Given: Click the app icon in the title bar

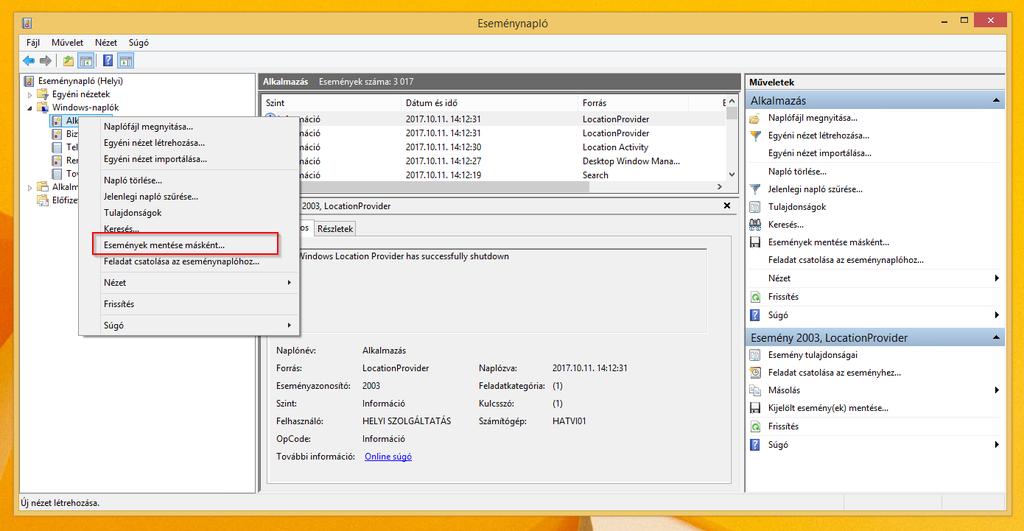Looking at the screenshot, I should pyautogui.click(x=27, y=24).
